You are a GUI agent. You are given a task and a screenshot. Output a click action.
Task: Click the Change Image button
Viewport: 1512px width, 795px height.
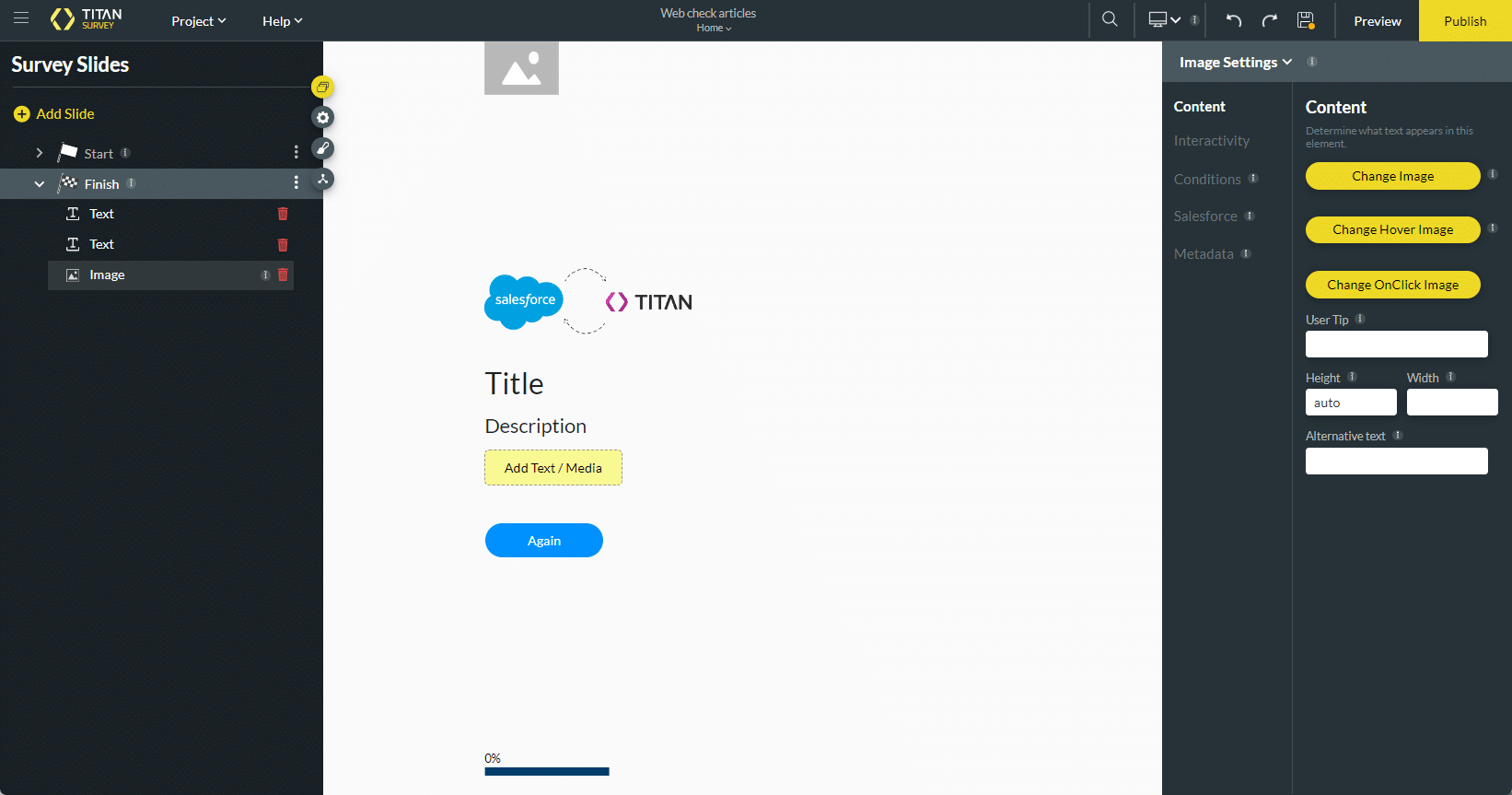(x=1392, y=176)
